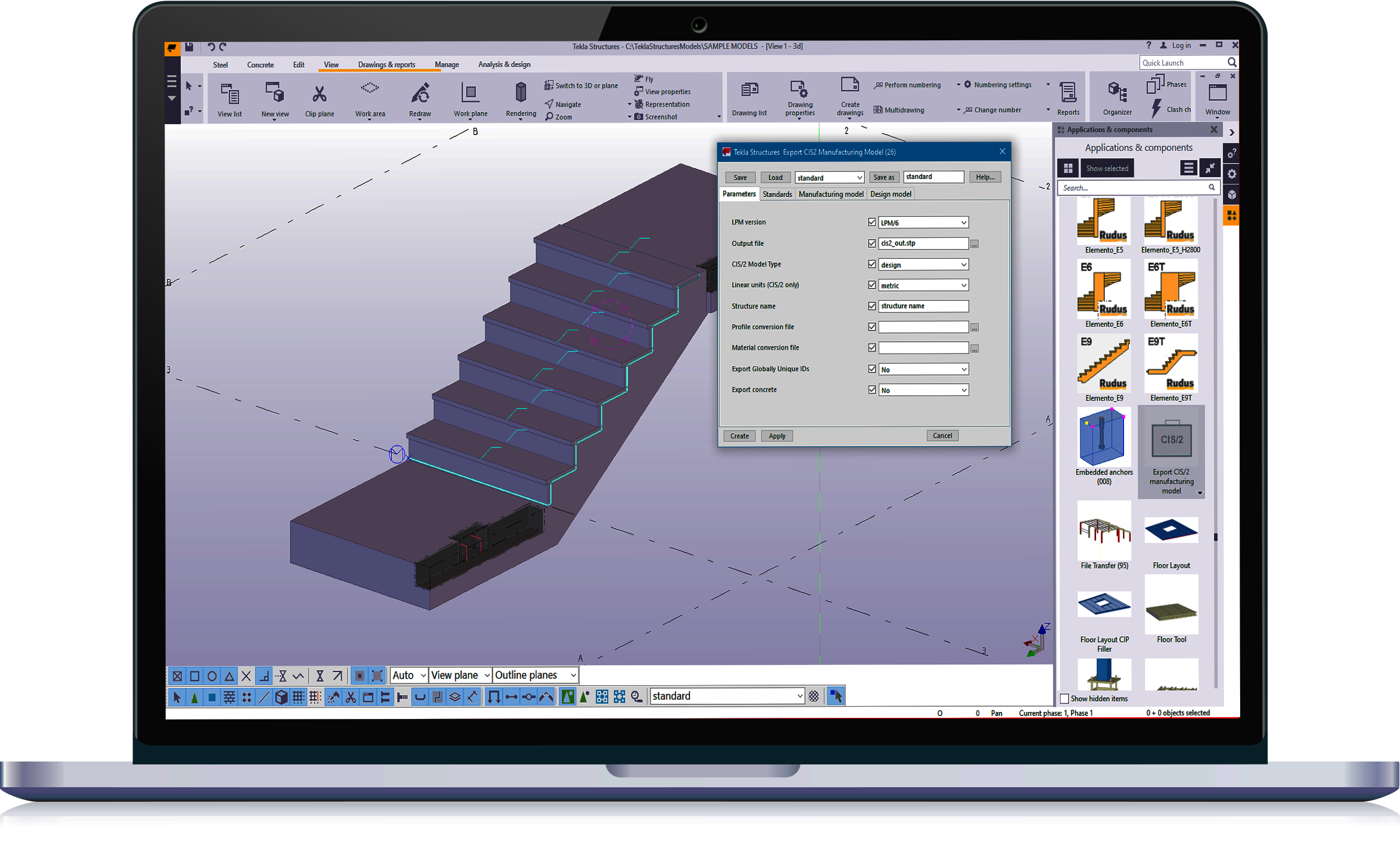
Task: Click the Create button in dialog
Action: pos(739,436)
